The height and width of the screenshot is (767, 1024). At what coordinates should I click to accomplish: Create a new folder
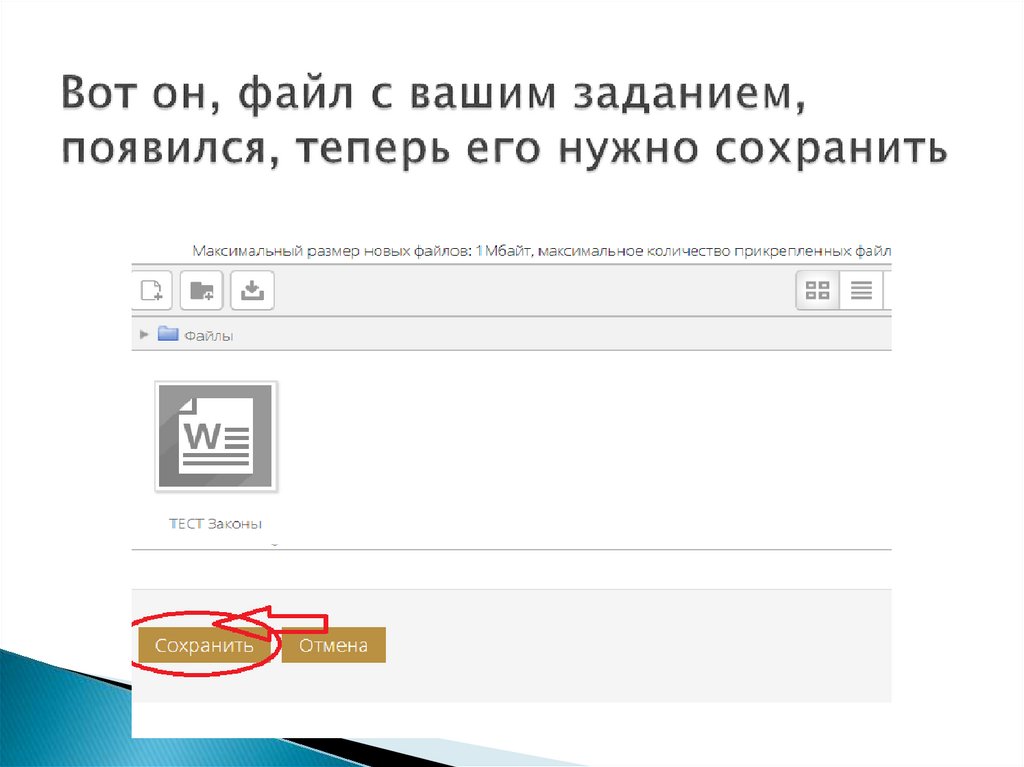point(201,290)
